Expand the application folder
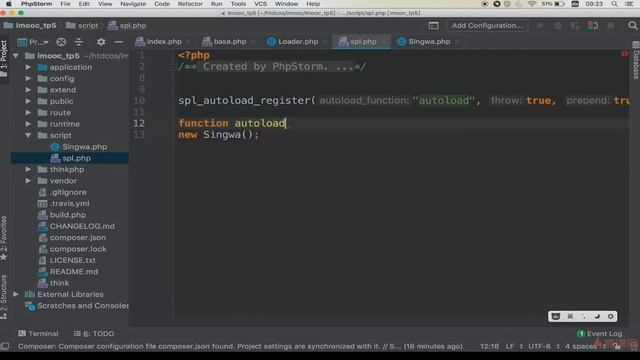The image size is (640, 360). click(28, 67)
